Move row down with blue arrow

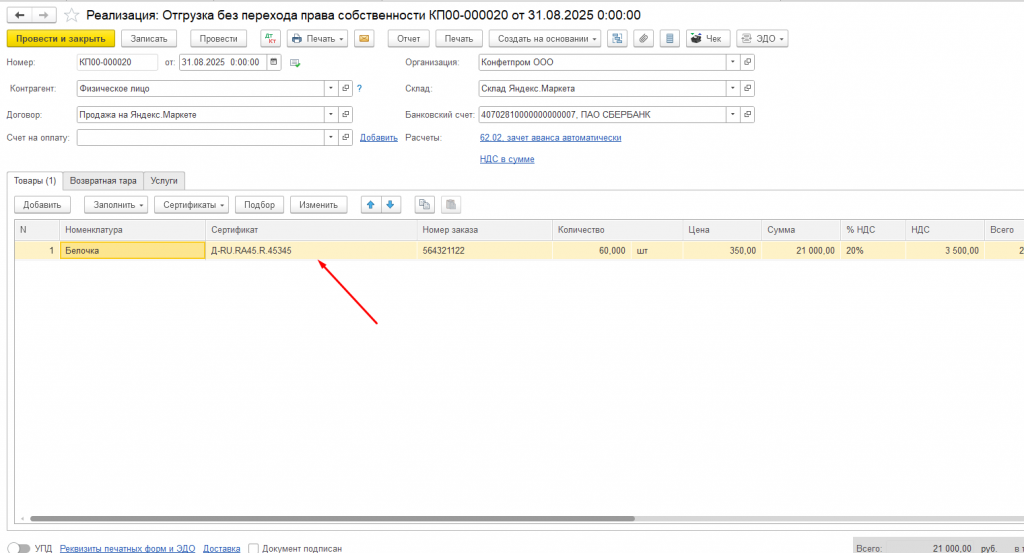(391, 204)
